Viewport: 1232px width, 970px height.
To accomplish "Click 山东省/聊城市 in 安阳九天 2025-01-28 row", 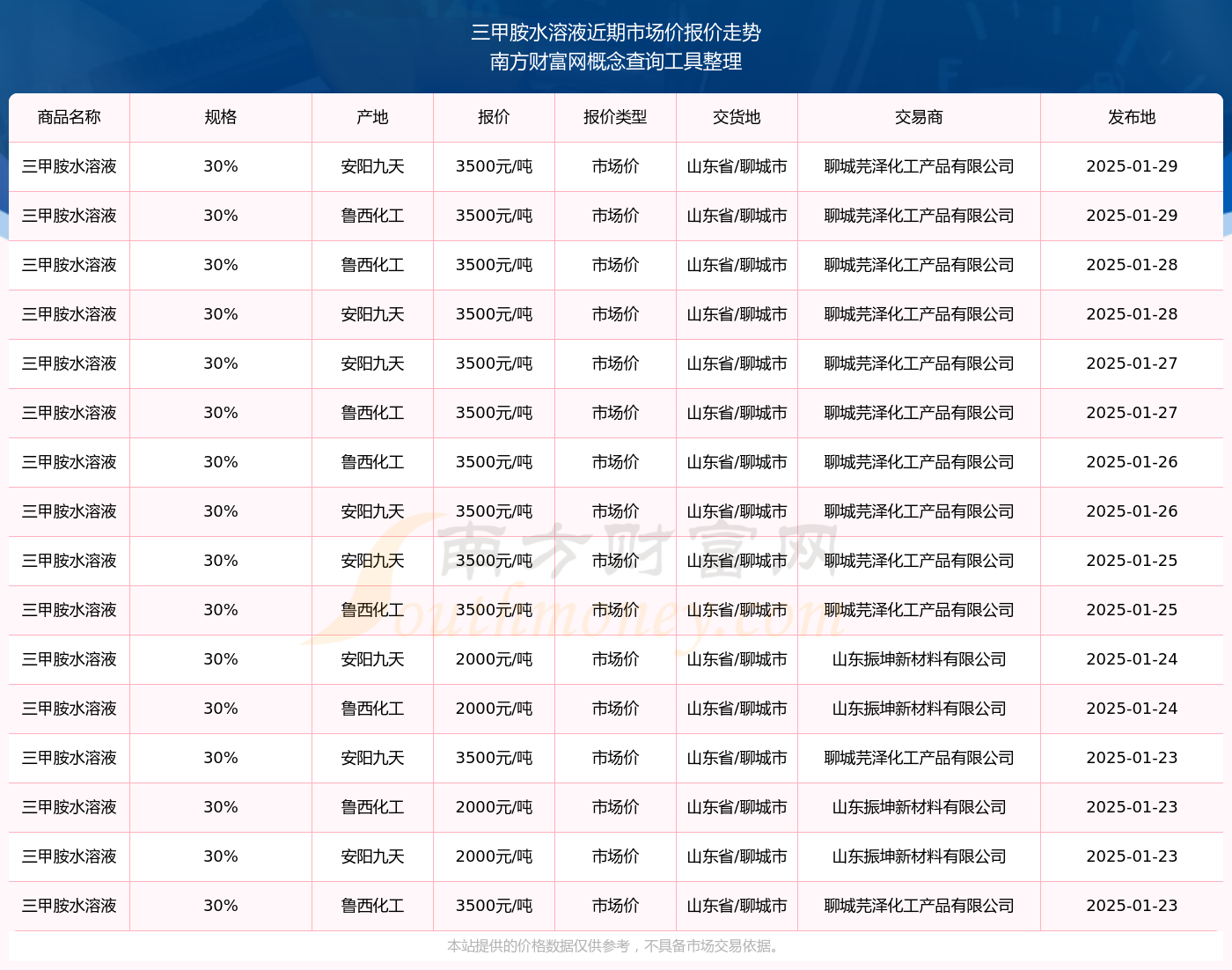I will point(737,314).
